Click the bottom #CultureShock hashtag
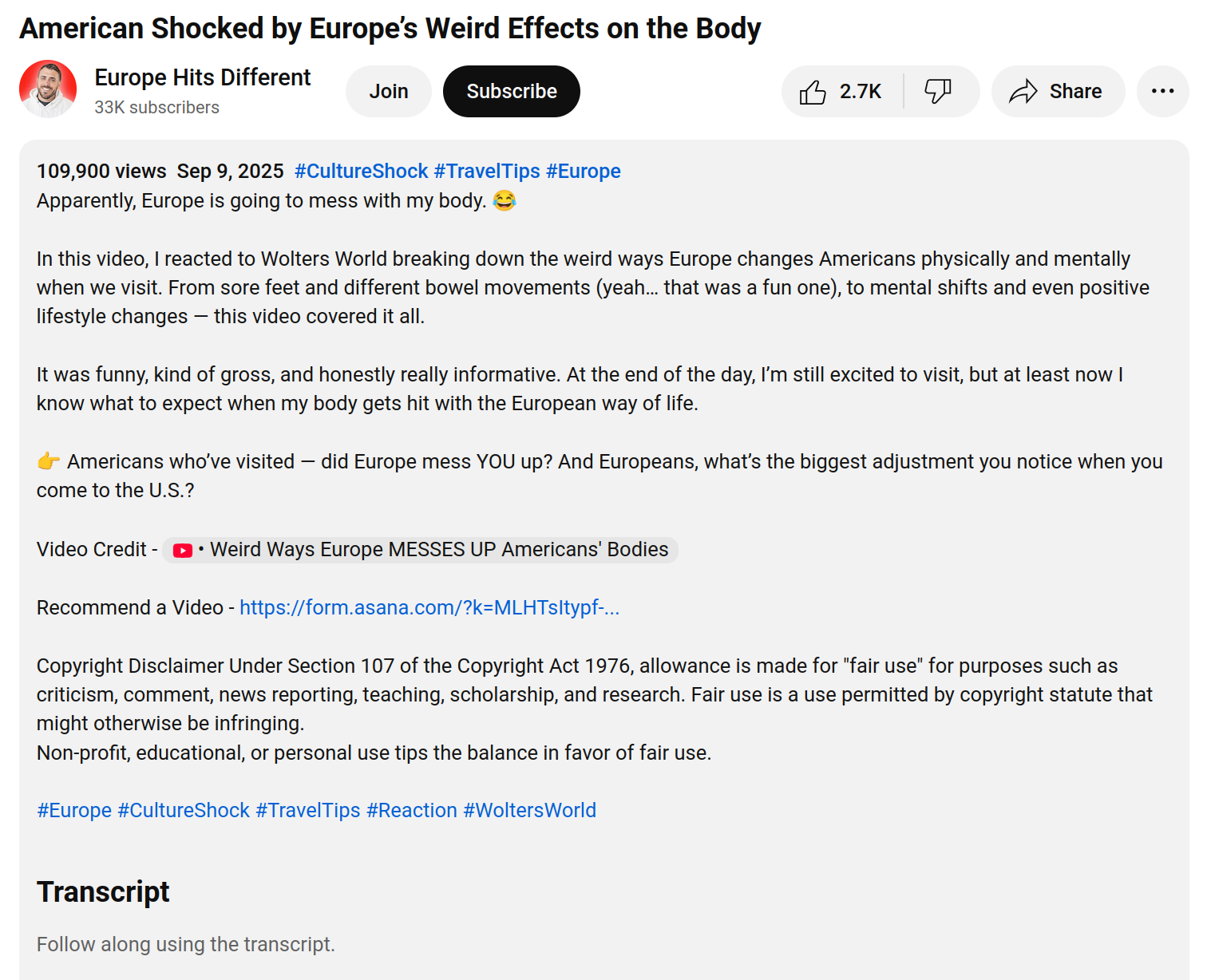This screenshot has height=980, width=1207. pos(184,811)
